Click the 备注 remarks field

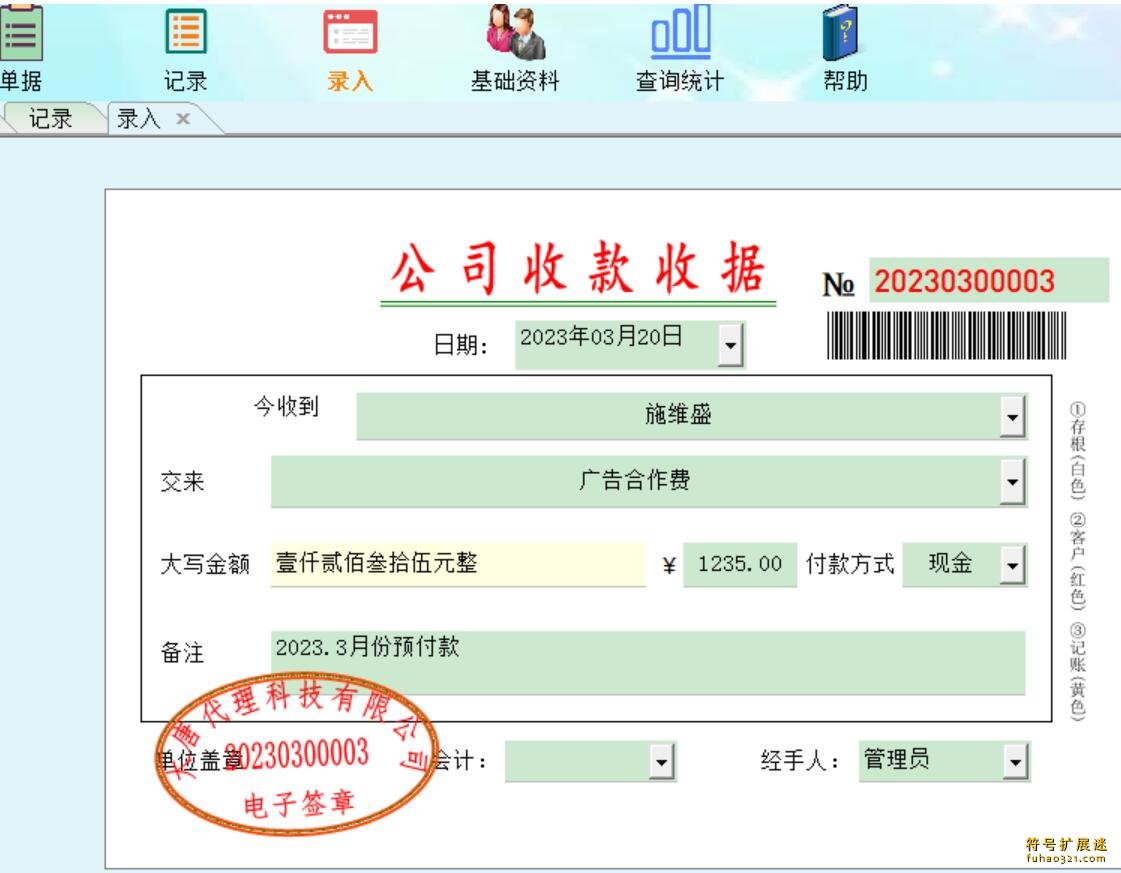pyautogui.click(x=648, y=662)
